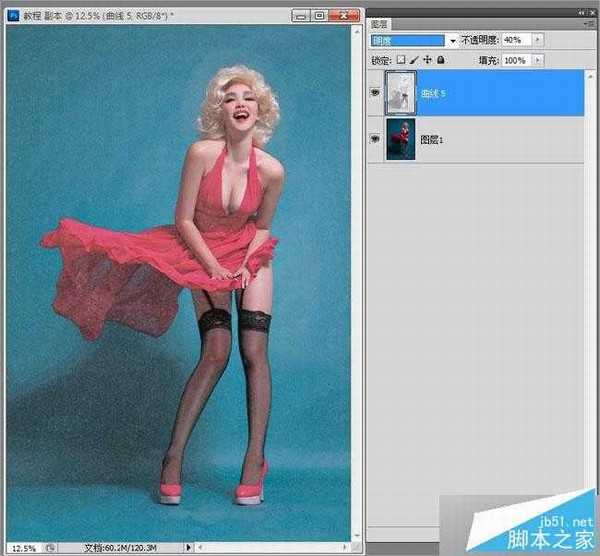Screen dimensions: 600x556
Task: Click the lock position move icon
Action: click(427, 60)
